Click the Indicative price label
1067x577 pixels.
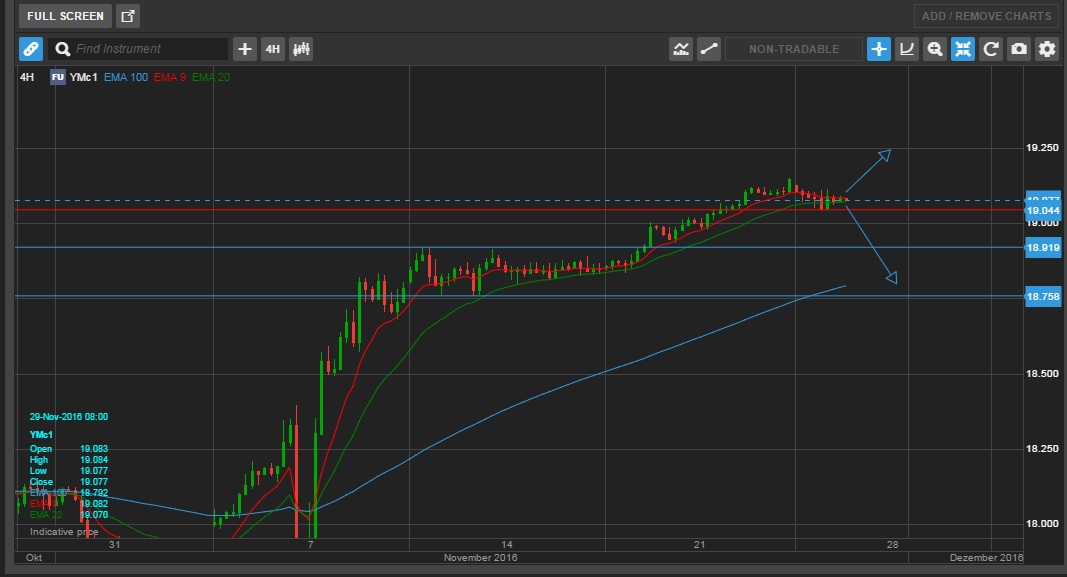tap(64, 532)
